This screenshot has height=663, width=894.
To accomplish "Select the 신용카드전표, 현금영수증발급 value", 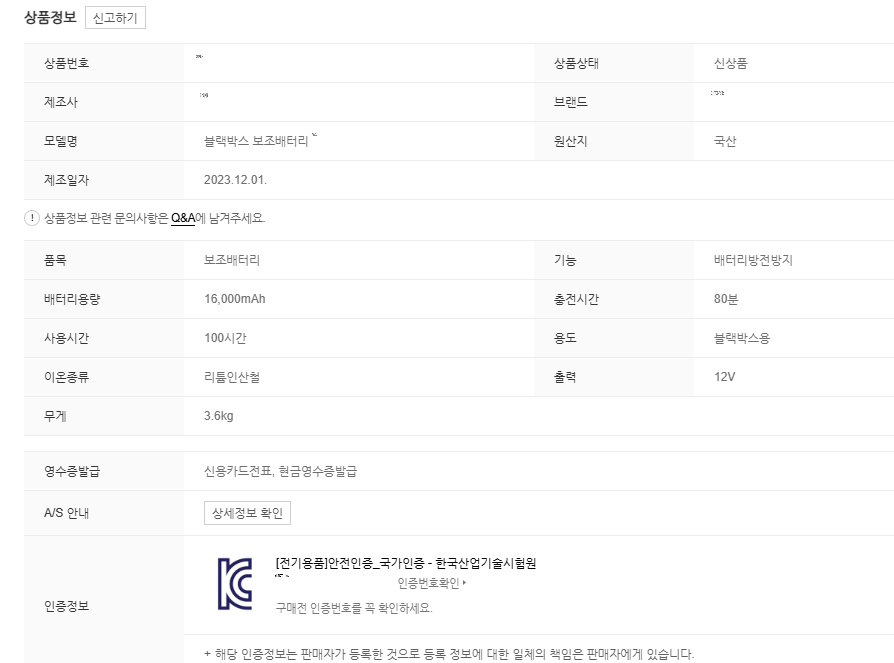I will point(281,471).
